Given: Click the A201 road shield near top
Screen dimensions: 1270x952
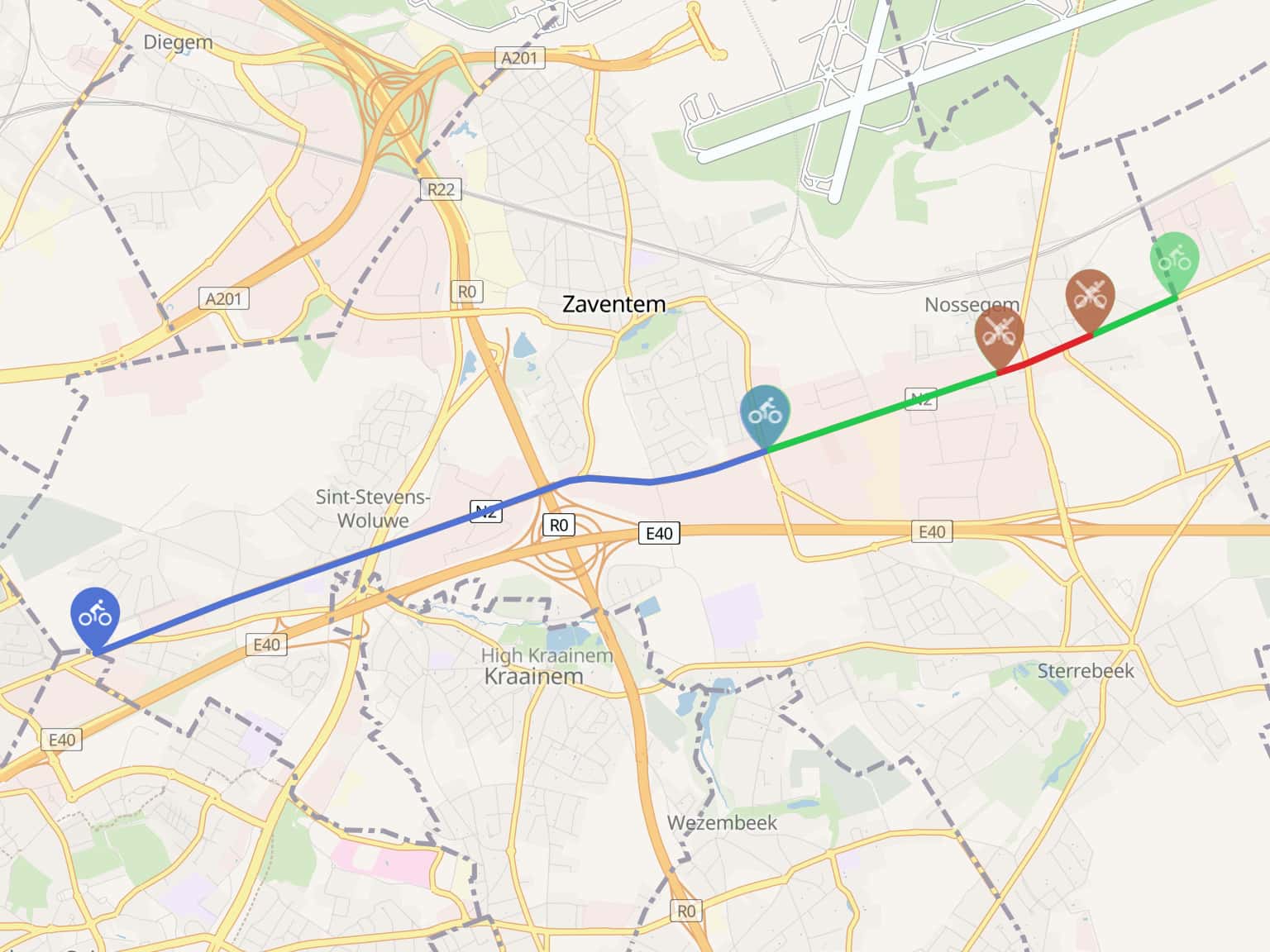Looking at the screenshot, I should 520,58.
